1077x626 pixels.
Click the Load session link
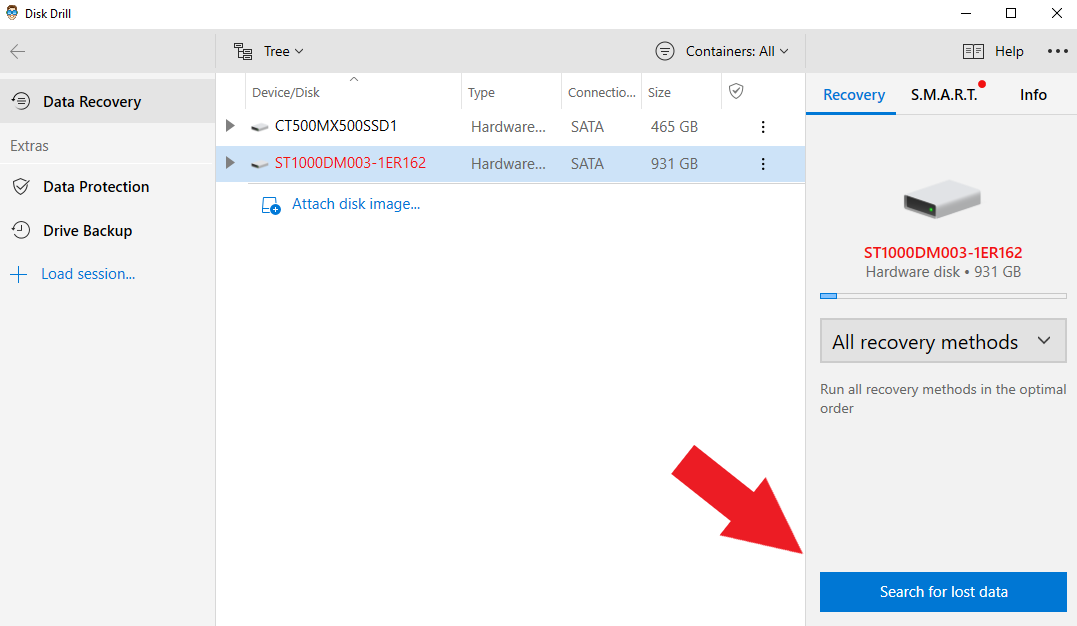pyautogui.click(x=87, y=274)
